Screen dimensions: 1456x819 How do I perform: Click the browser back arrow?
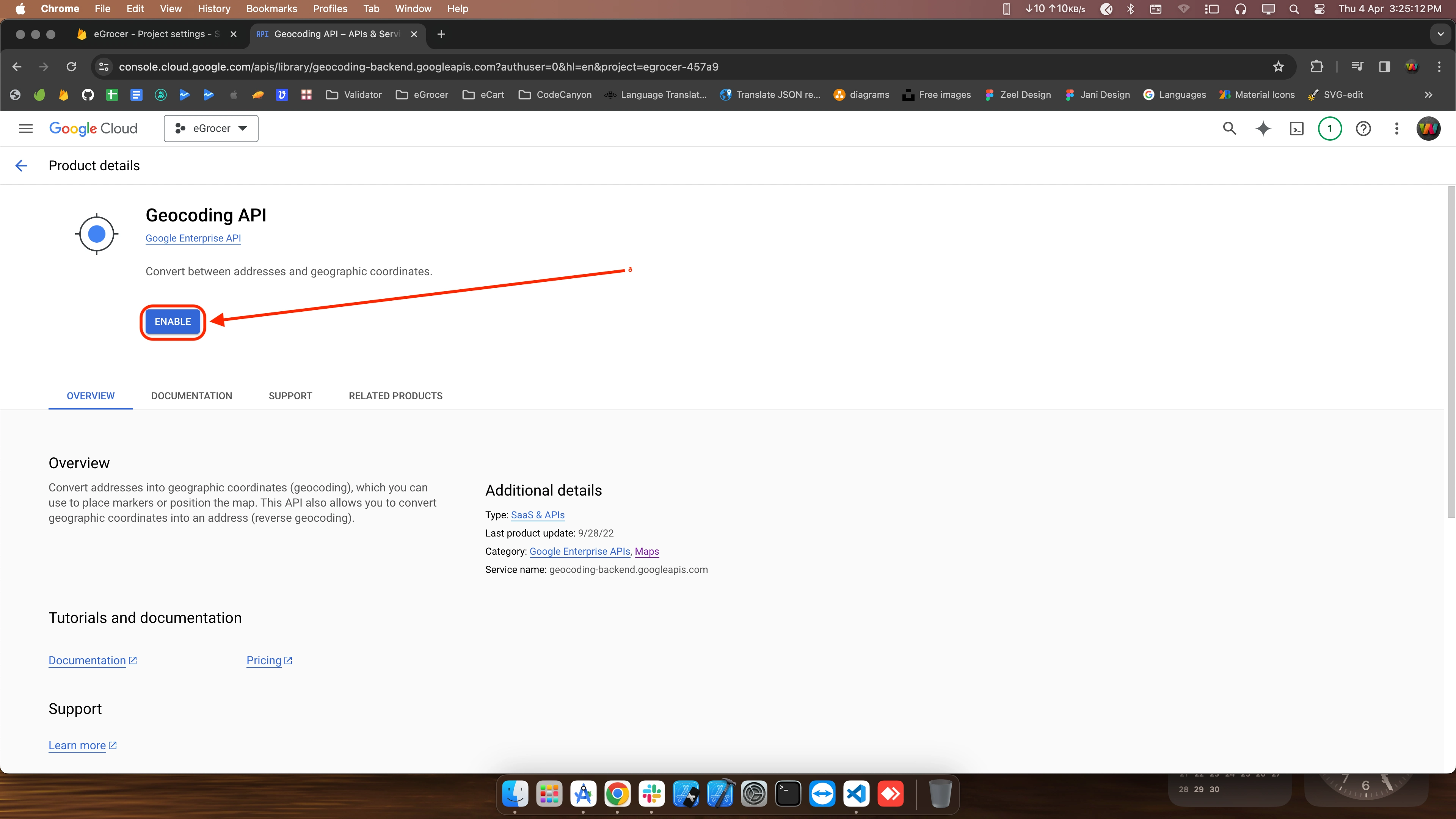[x=17, y=67]
